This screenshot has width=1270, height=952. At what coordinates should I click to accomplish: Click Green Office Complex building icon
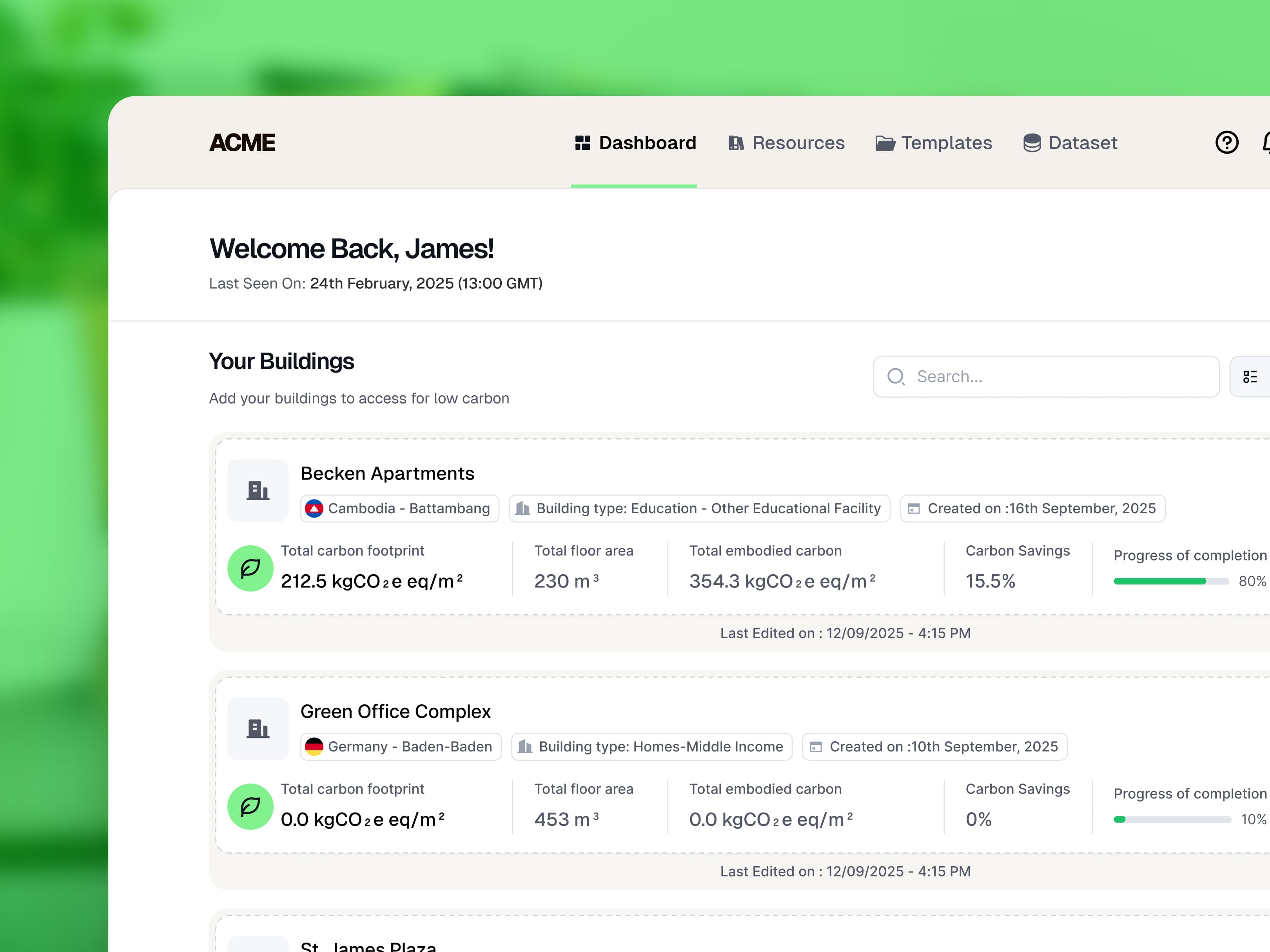tap(258, 729)
